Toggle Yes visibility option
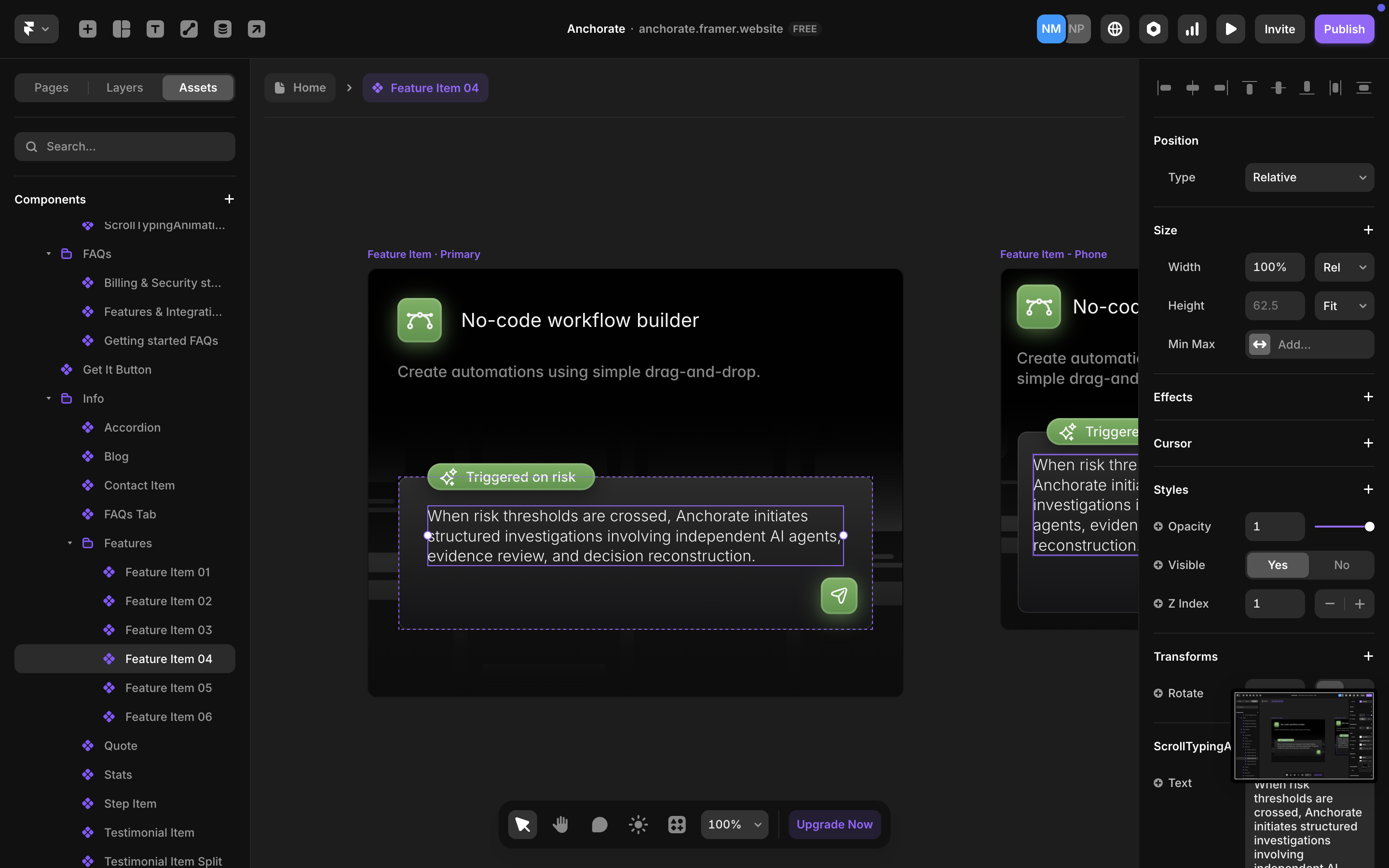1389x868 pixels. 1277,565
